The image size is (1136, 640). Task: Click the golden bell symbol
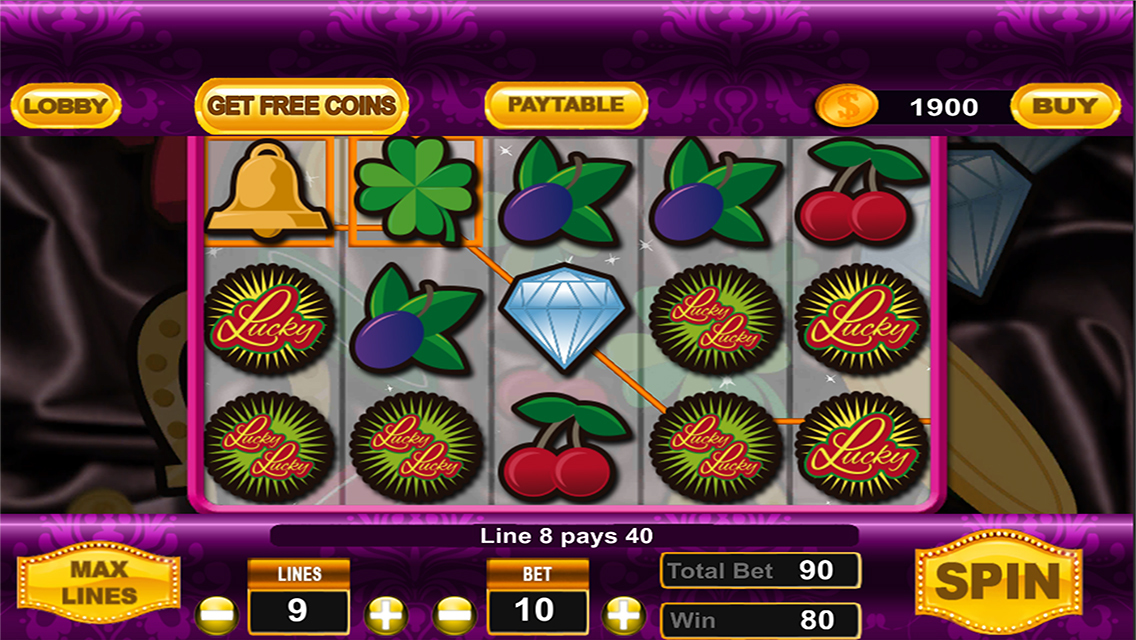point(267,190)
